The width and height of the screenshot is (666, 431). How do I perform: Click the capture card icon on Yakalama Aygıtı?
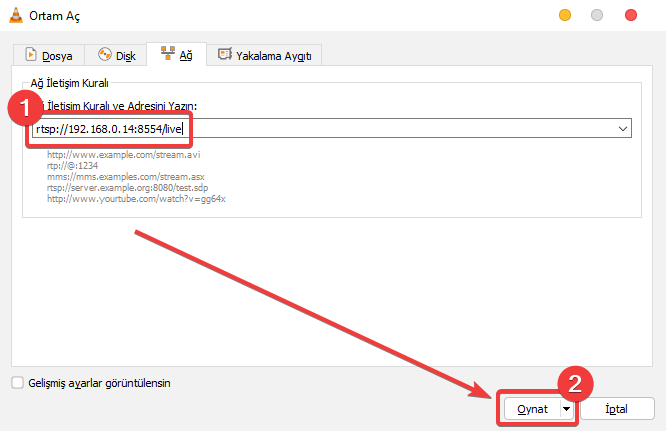click(225, 54)
